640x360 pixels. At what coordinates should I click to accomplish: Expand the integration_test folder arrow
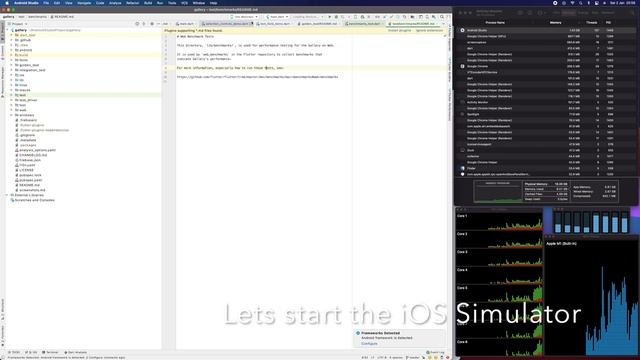[11, 70]
